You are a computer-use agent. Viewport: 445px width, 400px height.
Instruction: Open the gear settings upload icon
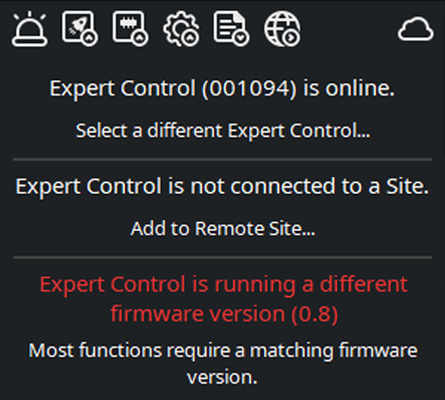pyautogui.click(x=181, y=29)
